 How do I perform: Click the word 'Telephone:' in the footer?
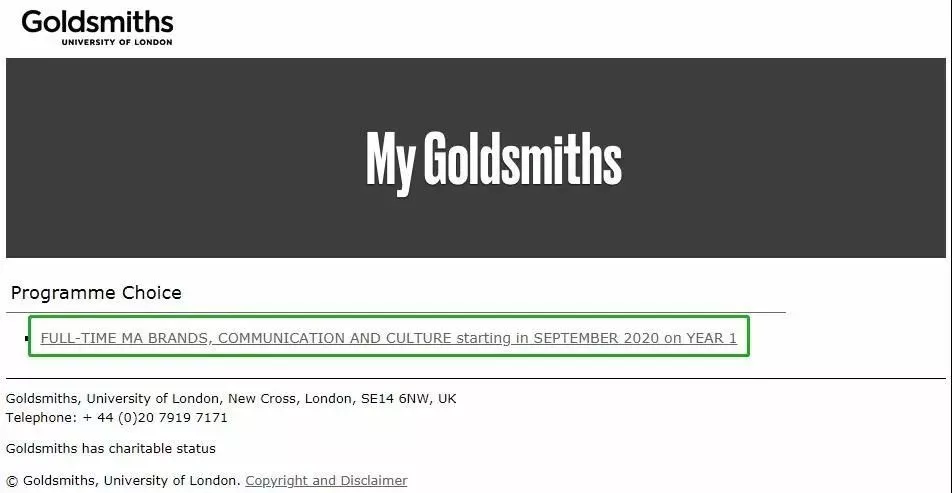(x=42, y=418)
